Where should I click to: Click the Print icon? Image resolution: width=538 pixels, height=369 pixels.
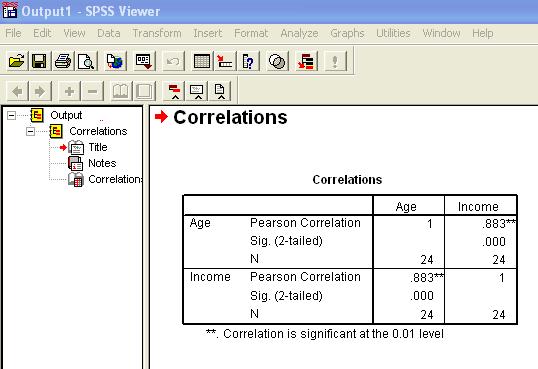click(63, 61)
